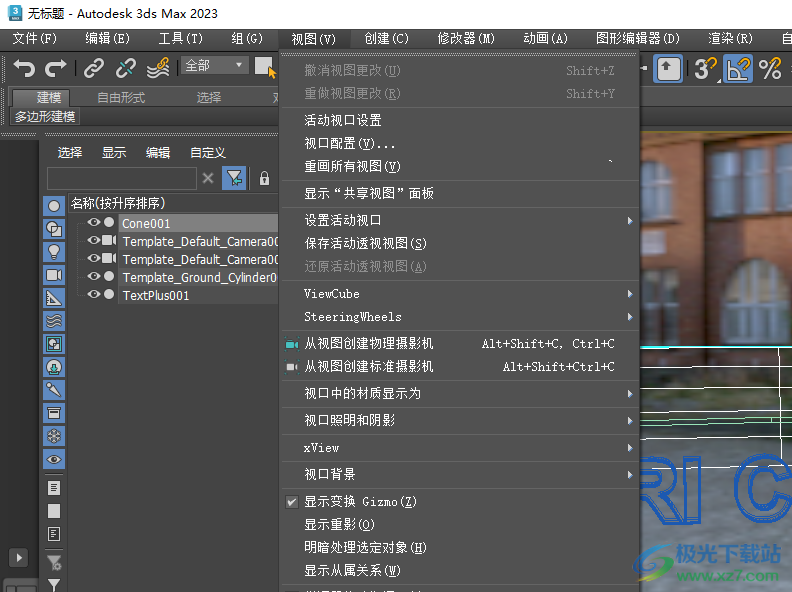
Task: Display lights filter in Scene Explorer
Action: click(x=54, y=252)
